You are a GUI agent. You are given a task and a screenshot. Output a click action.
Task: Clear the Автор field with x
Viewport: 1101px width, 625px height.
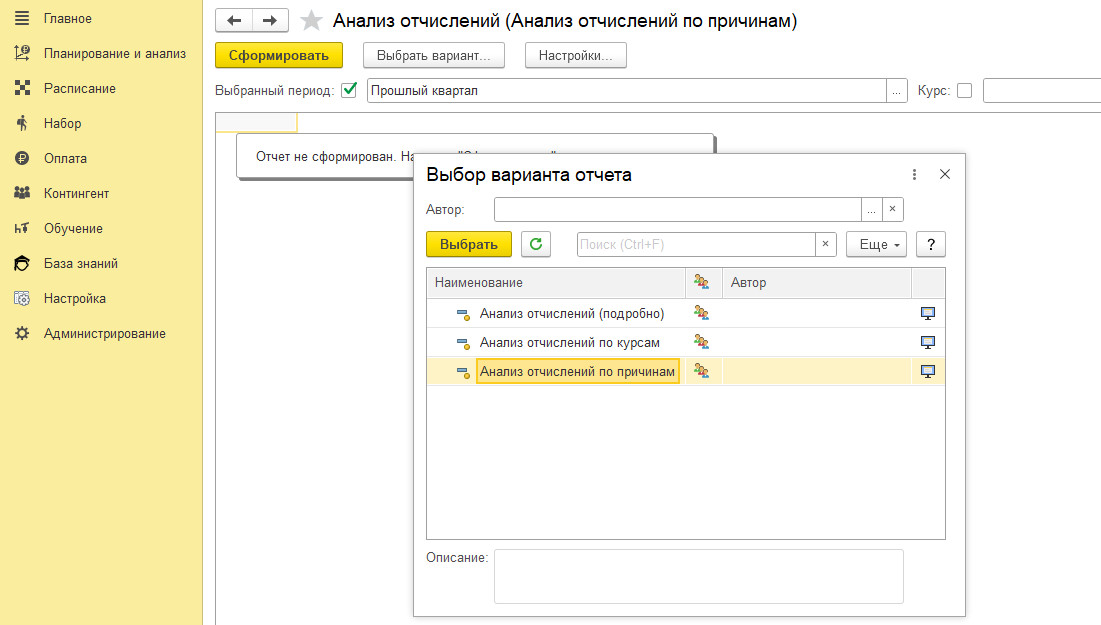893,209
